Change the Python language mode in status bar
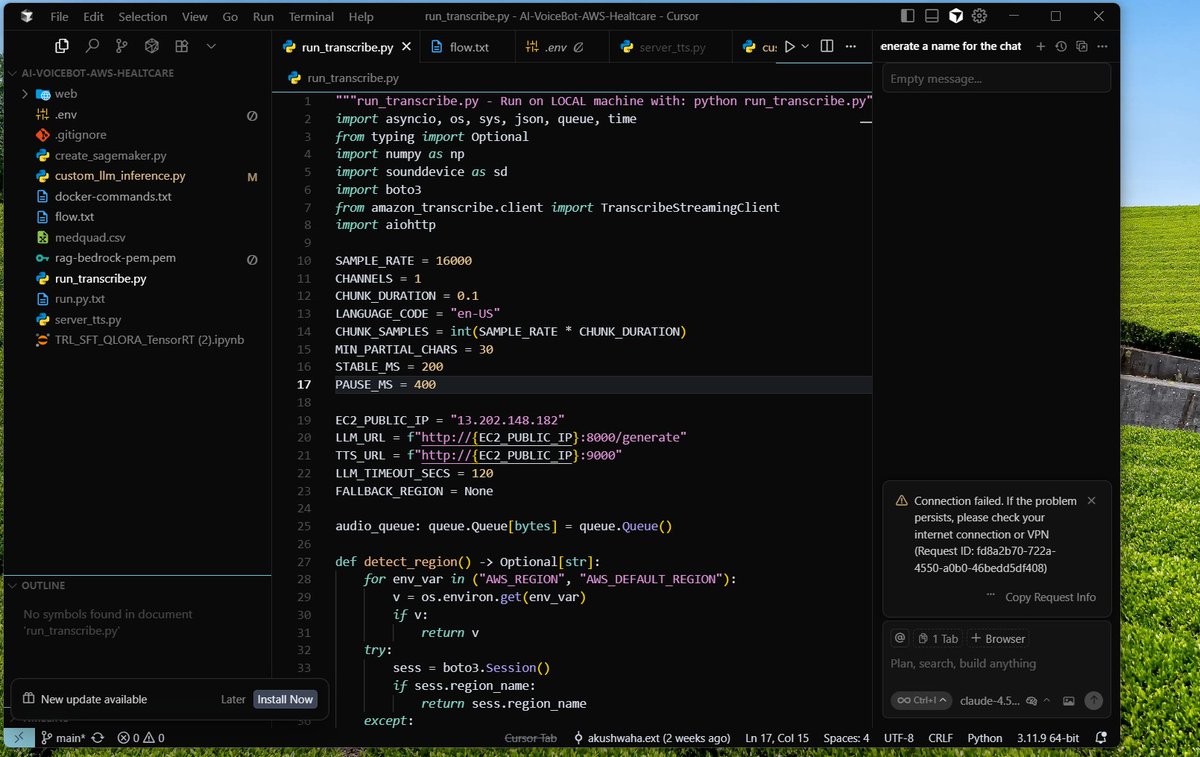This screenshot has height=757, width=1200. pyautogui.click(x=985, y=738)
